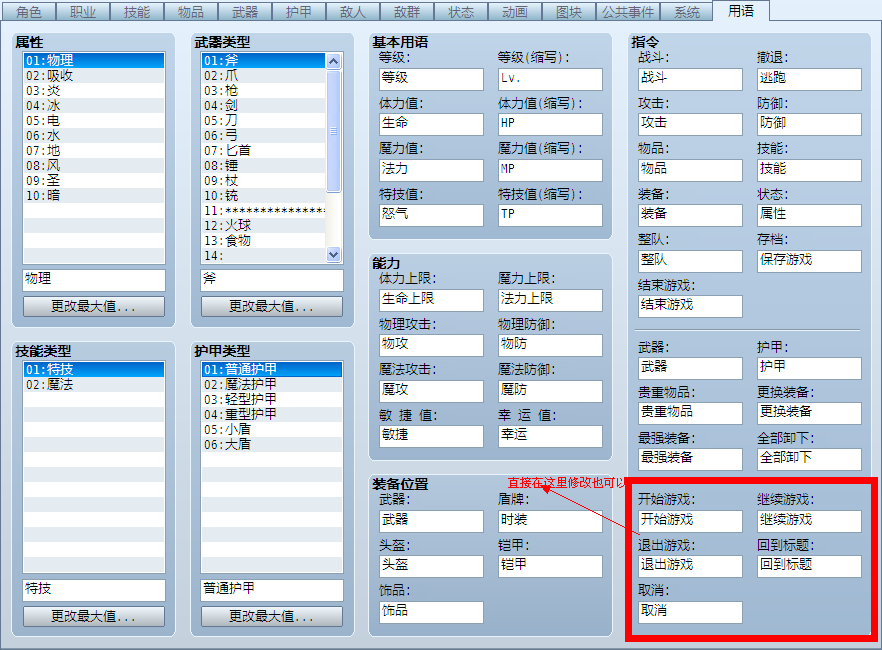This screenshot has height=650, width=882.
Task: Go to the 武器 tab
Action: pos(245,12)
